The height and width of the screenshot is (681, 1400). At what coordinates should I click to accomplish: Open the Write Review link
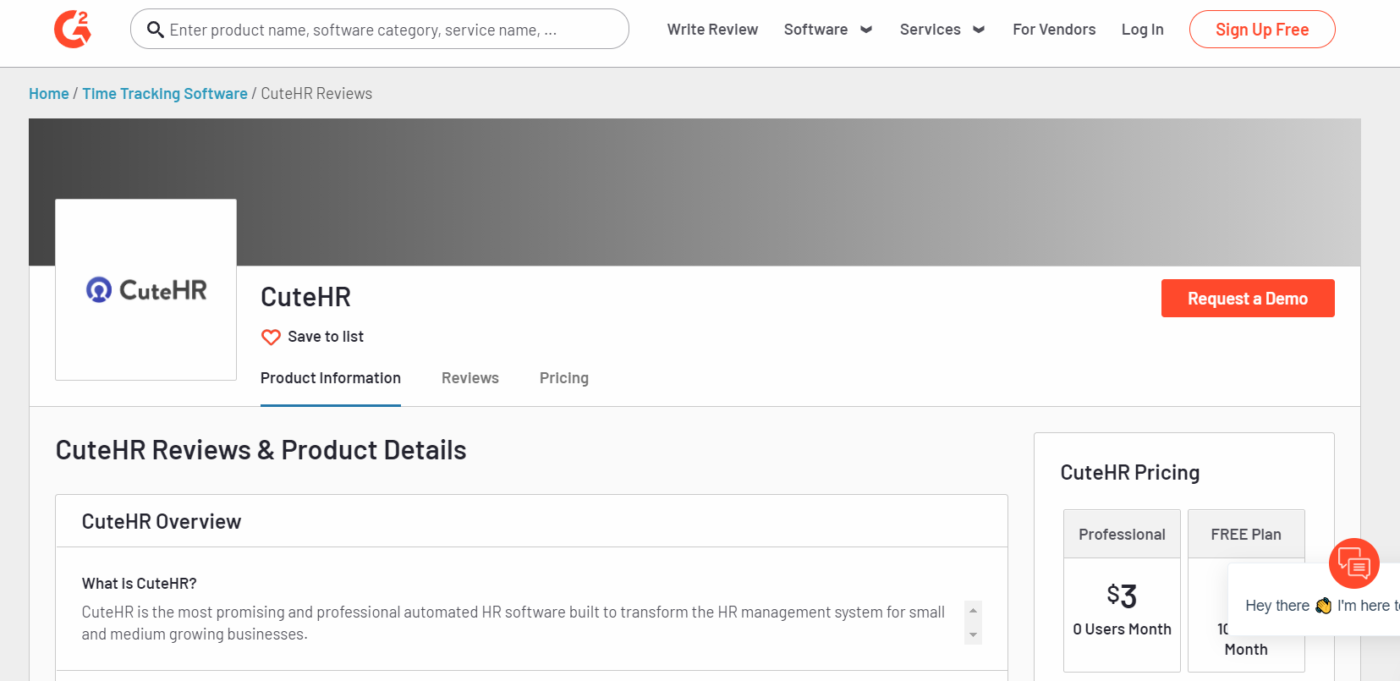(x=712, y=30)
